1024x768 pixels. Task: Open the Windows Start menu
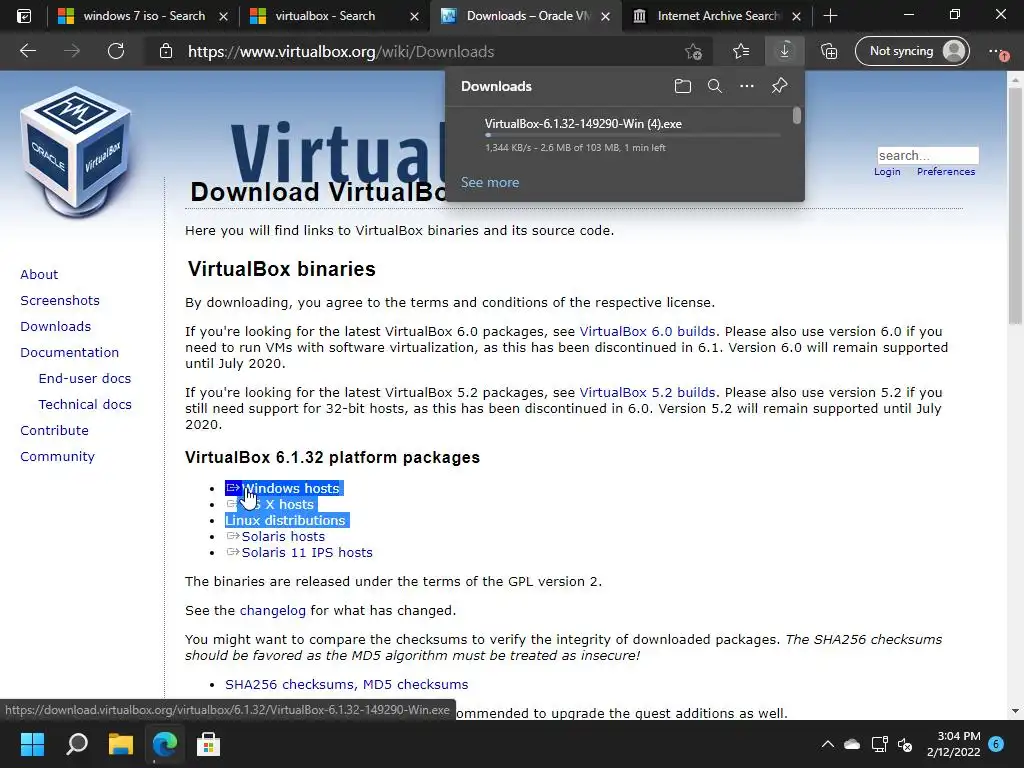[x=32, y=744]
